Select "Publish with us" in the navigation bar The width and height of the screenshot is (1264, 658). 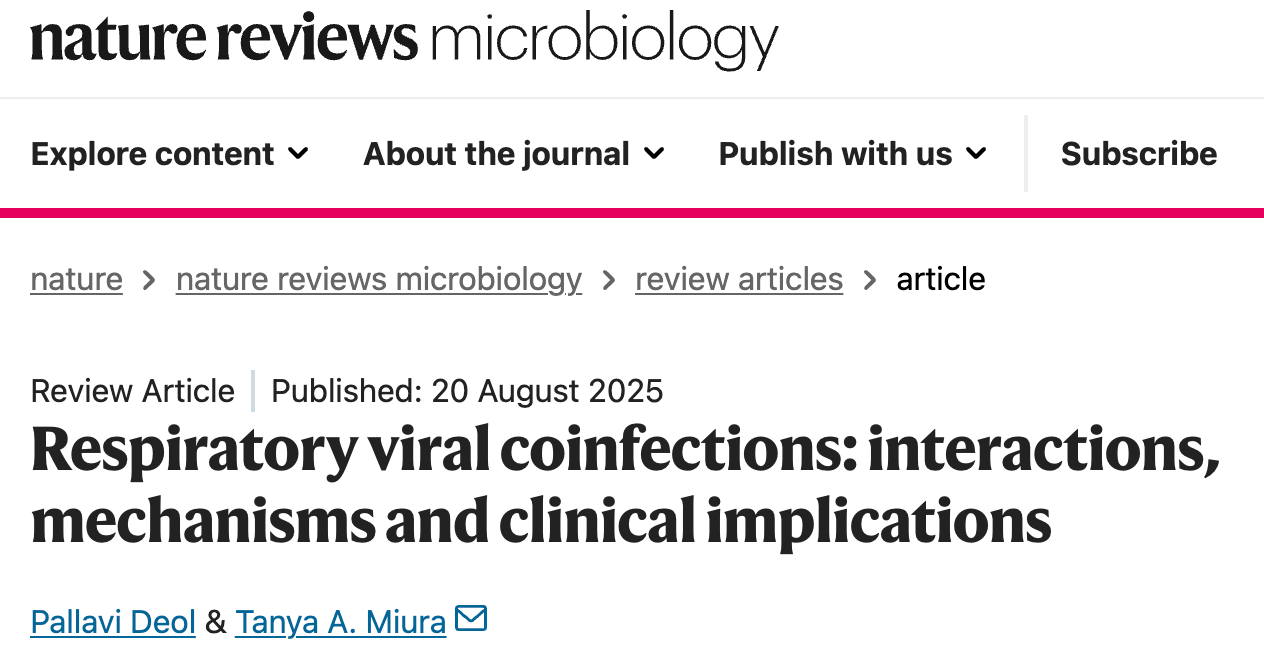(834, 153)
